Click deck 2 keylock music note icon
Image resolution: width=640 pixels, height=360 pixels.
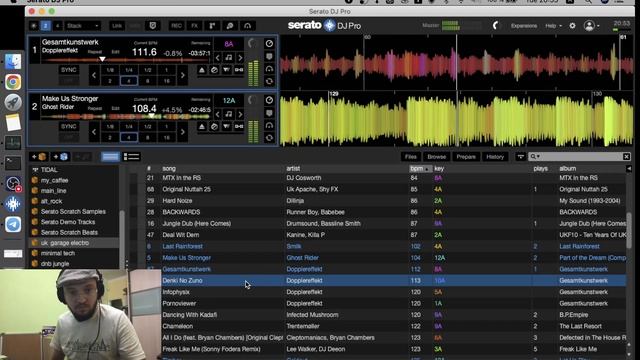(229, 114)
